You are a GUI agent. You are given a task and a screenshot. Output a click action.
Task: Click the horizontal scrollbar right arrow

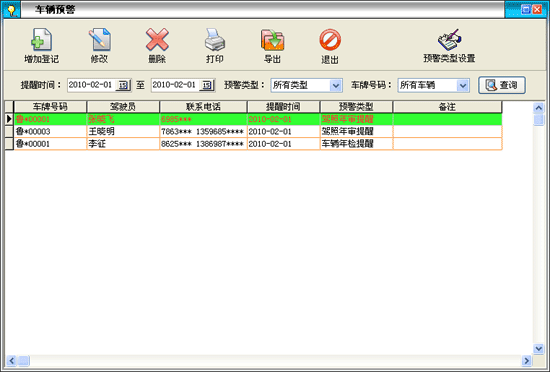click(x=526, y=360)
